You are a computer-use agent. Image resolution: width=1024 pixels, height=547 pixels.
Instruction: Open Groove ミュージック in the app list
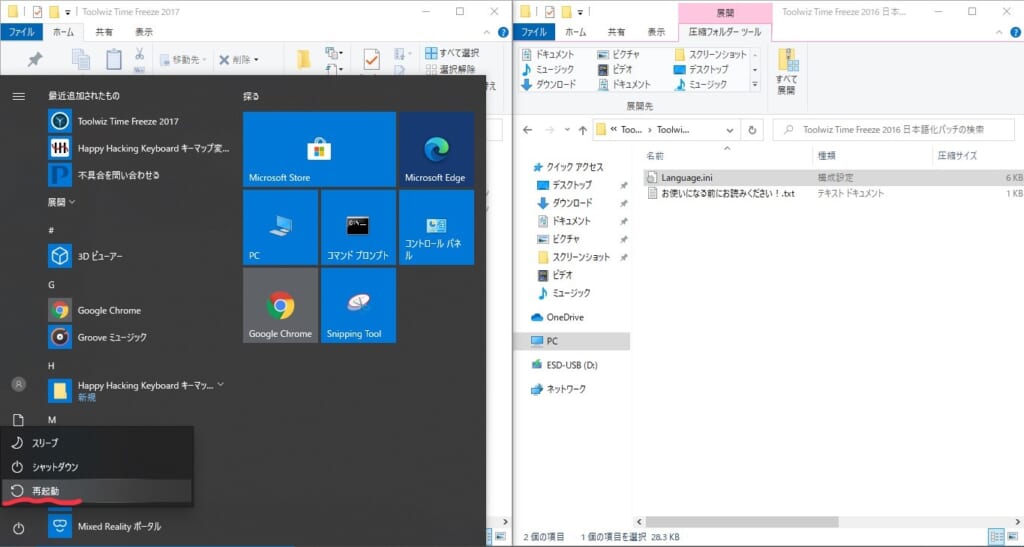point(139,337)
